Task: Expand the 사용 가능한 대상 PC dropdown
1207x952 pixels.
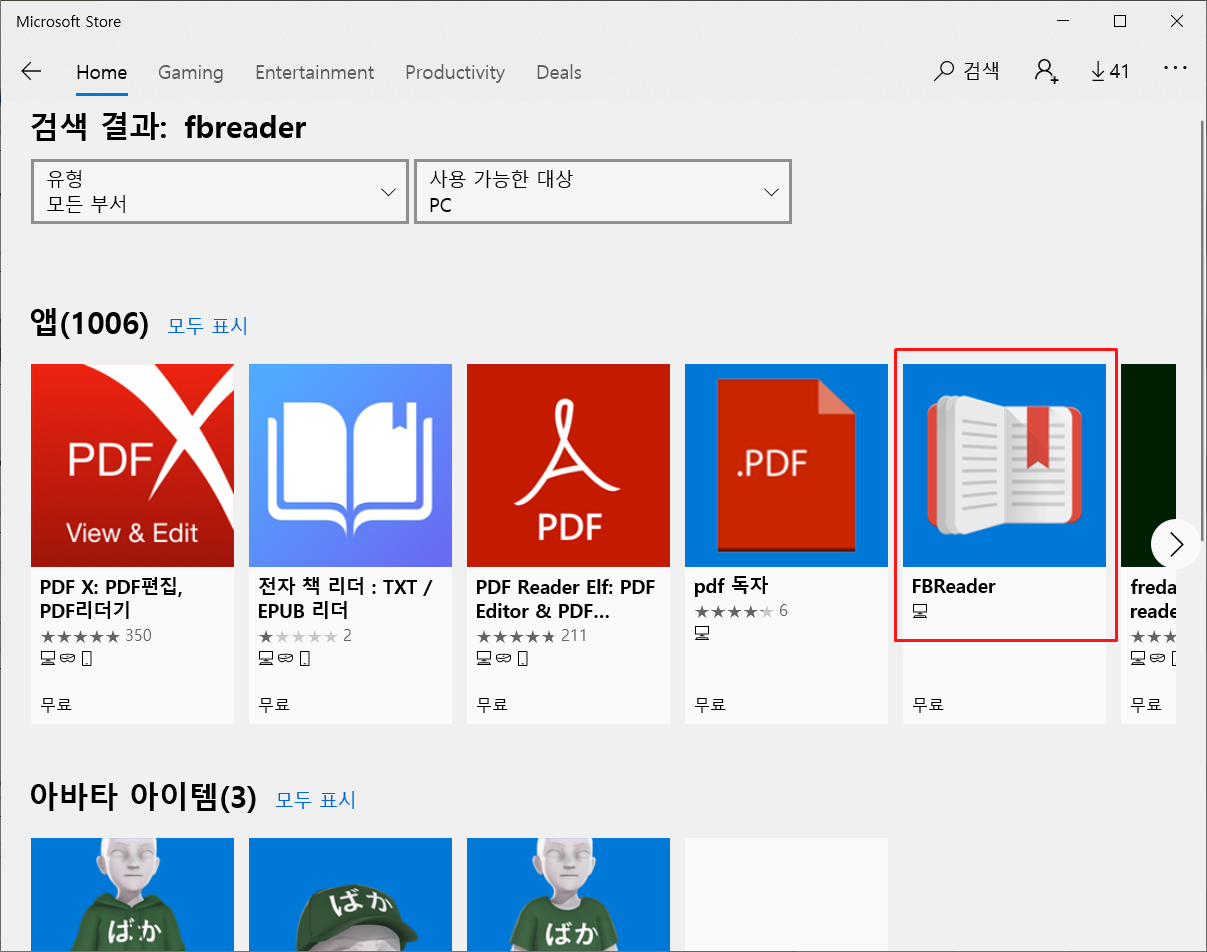Action: [603, 191]
